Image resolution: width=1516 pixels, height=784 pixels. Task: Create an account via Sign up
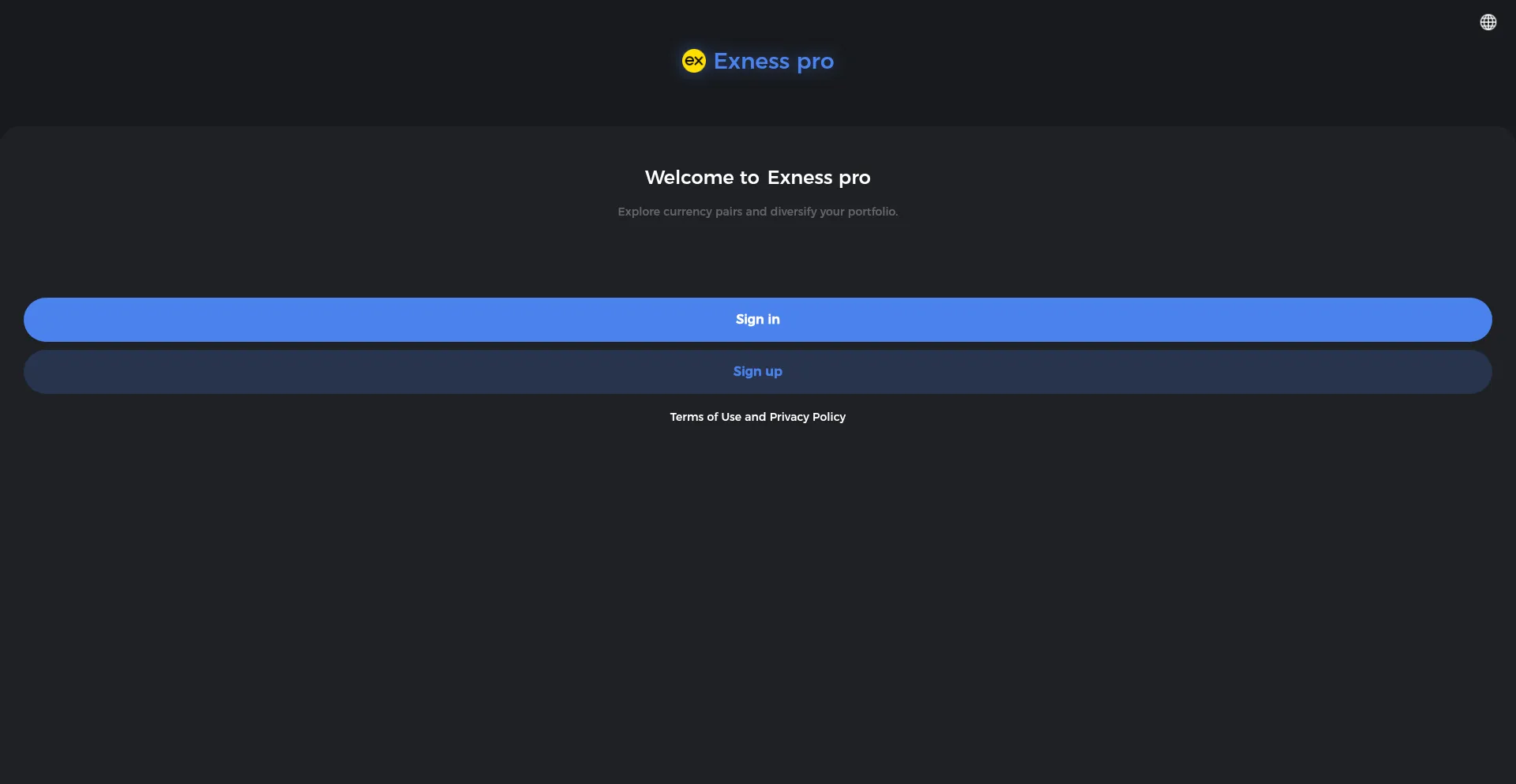tap(757, 372)
